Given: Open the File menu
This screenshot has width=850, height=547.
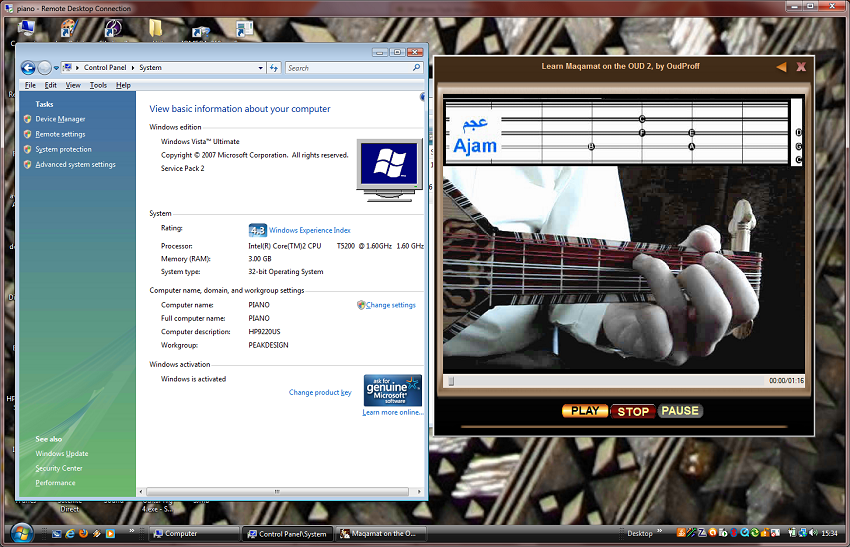Looking at the screenshot, I should [x=30, y=85].
